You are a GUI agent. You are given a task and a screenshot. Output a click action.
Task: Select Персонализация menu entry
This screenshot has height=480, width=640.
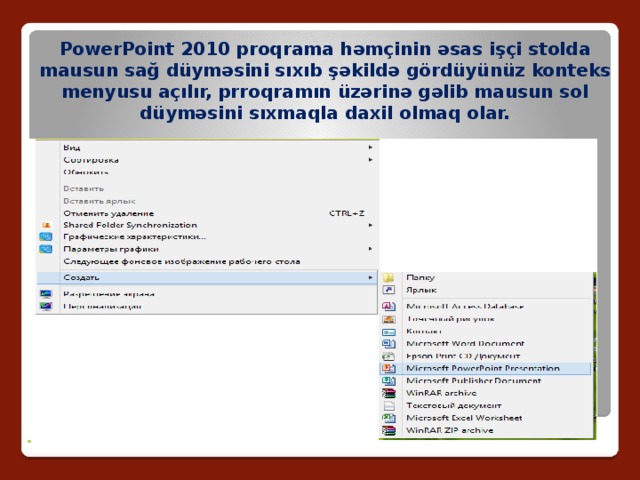click(207, 306)
